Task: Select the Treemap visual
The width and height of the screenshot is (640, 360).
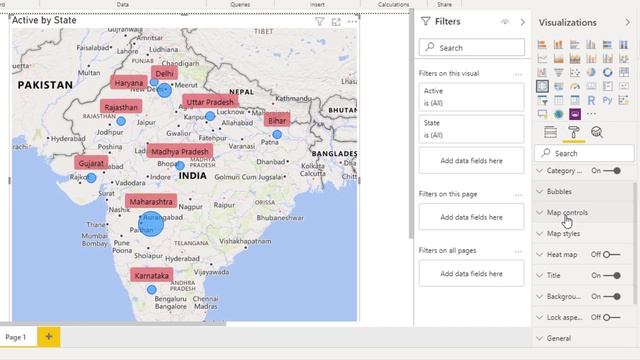Action: [624, 73]
